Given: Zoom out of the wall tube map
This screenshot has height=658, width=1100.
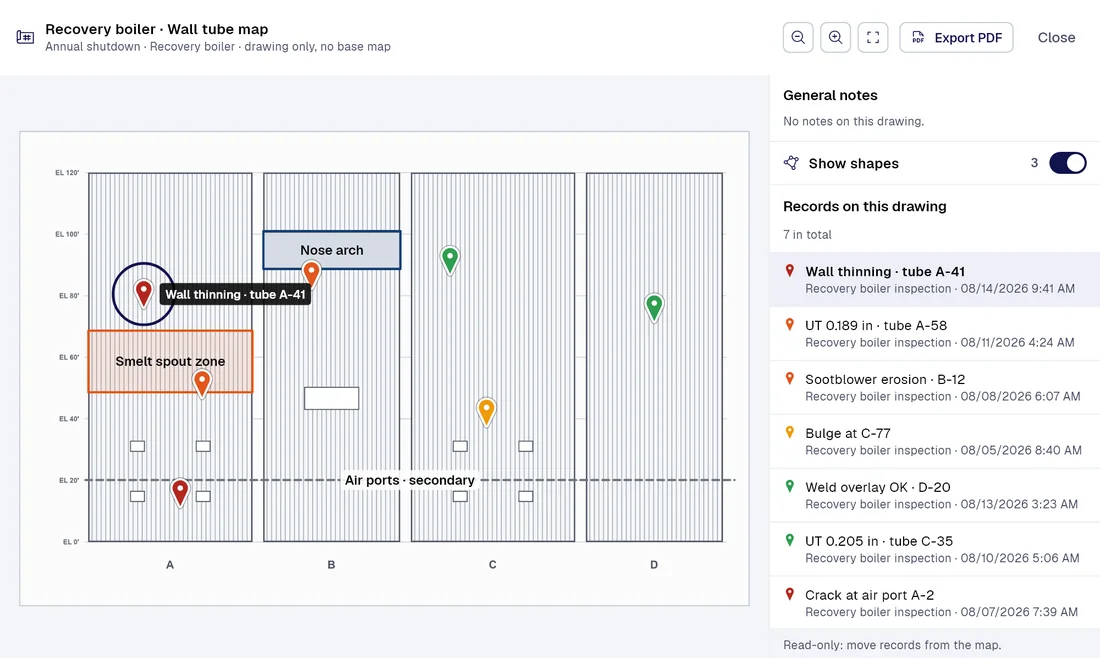Looking at the screenshot, I should tap(798, 38).
